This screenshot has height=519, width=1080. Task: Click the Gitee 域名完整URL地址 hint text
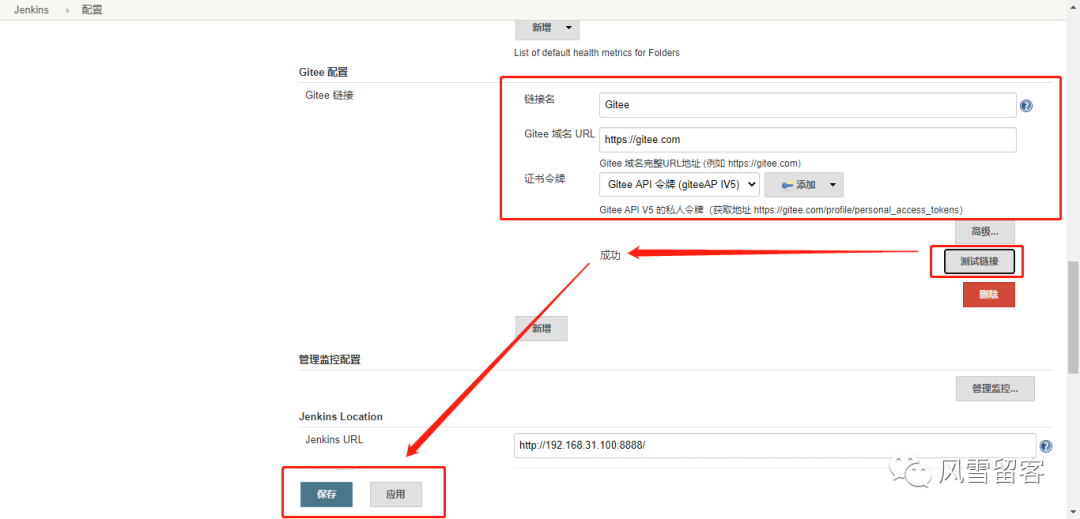(x=700, y=163)
